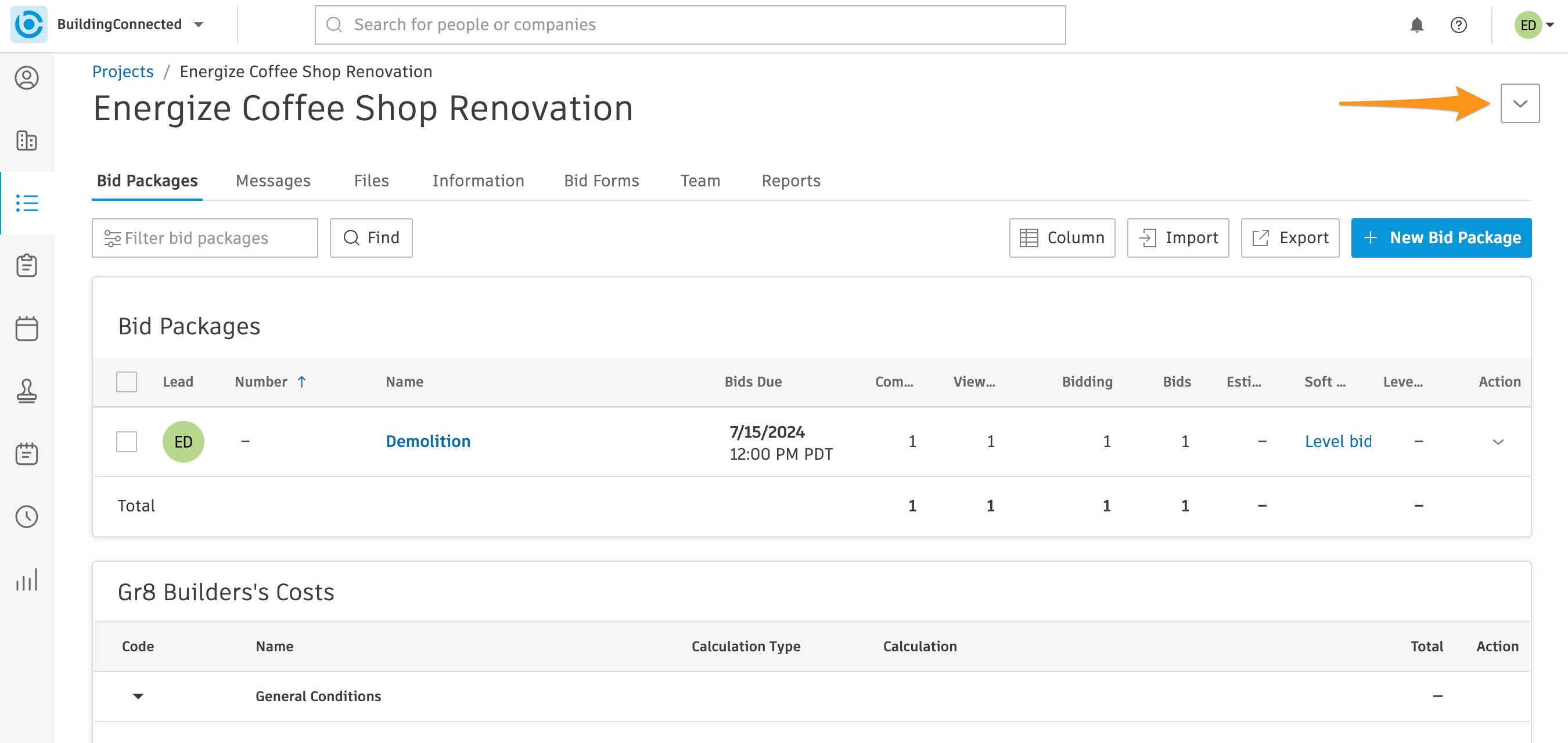Image resolution: width=1568 pixels, height=743 pixels.
Task: Focus the Filter bid packages field
Action: pos(204,238)
